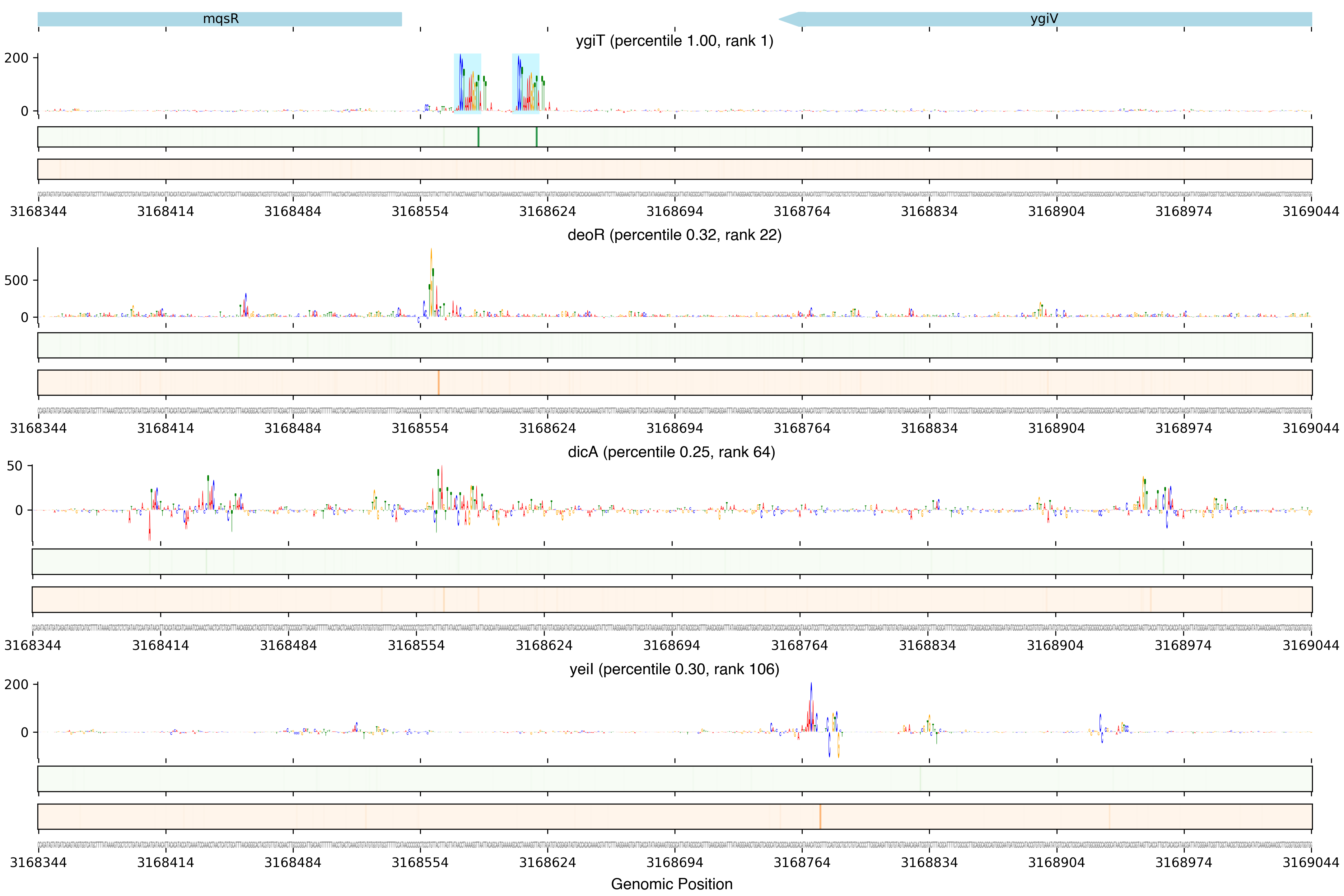Click the dicA percentile rank title
1344x896 pixels.
[x=671, y=452]
